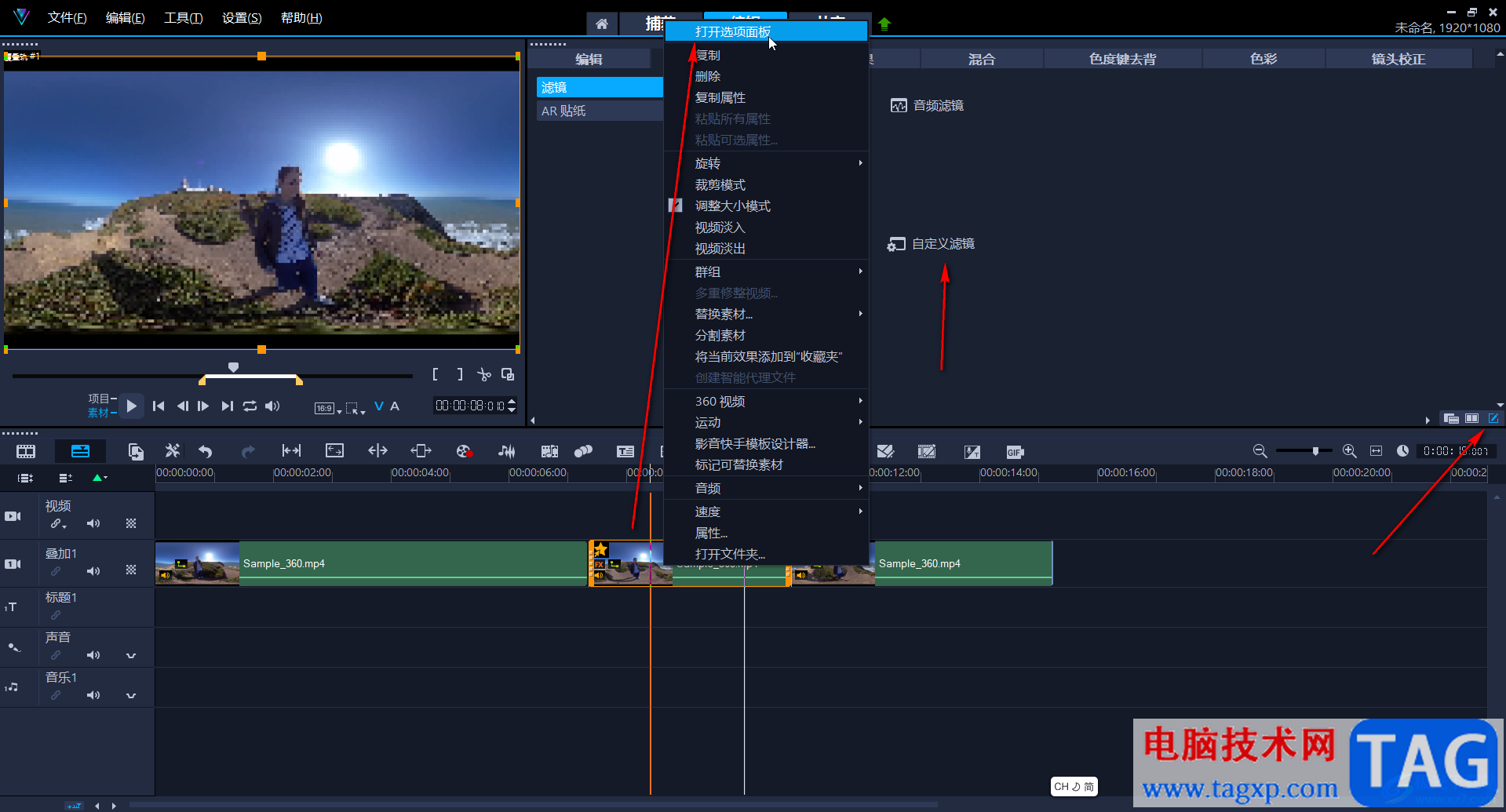Switch to storyboard view icon
The width and height of the screenshot is (1506, 812).
26,452
